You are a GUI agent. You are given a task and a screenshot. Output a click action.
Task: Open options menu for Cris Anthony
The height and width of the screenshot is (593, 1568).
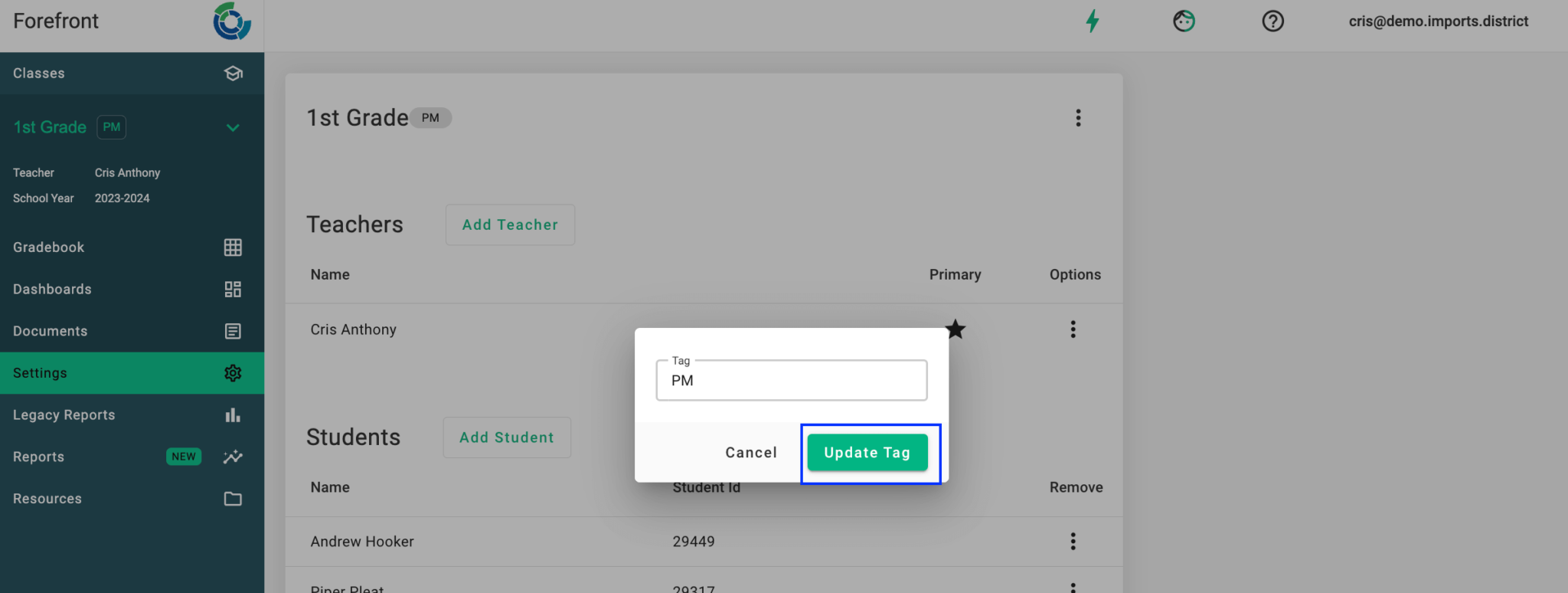[x=1073, y=329]
